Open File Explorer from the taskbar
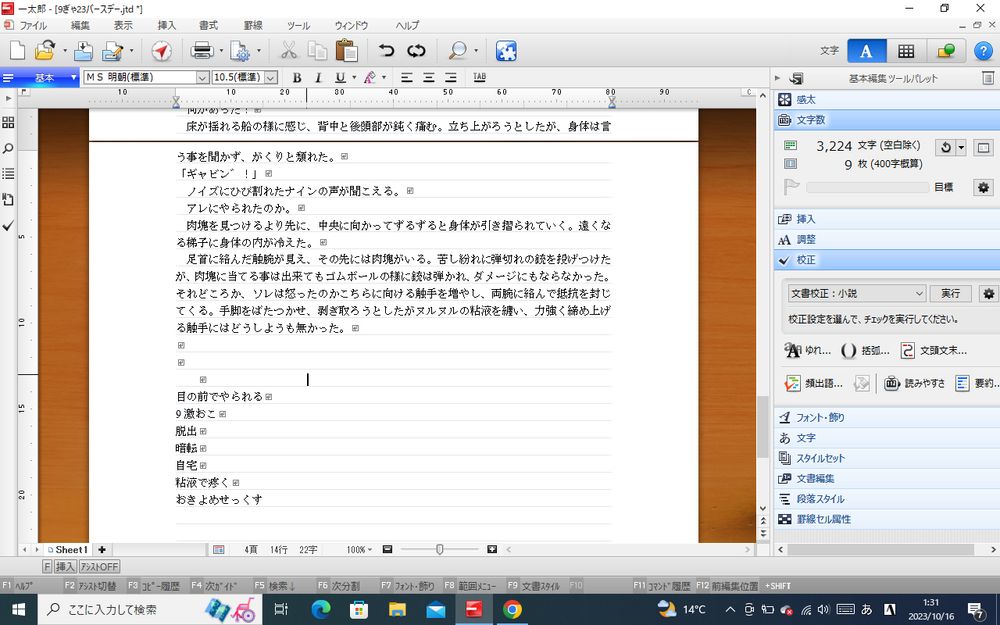The image size is (1000, 625). [x=397, y=610]
